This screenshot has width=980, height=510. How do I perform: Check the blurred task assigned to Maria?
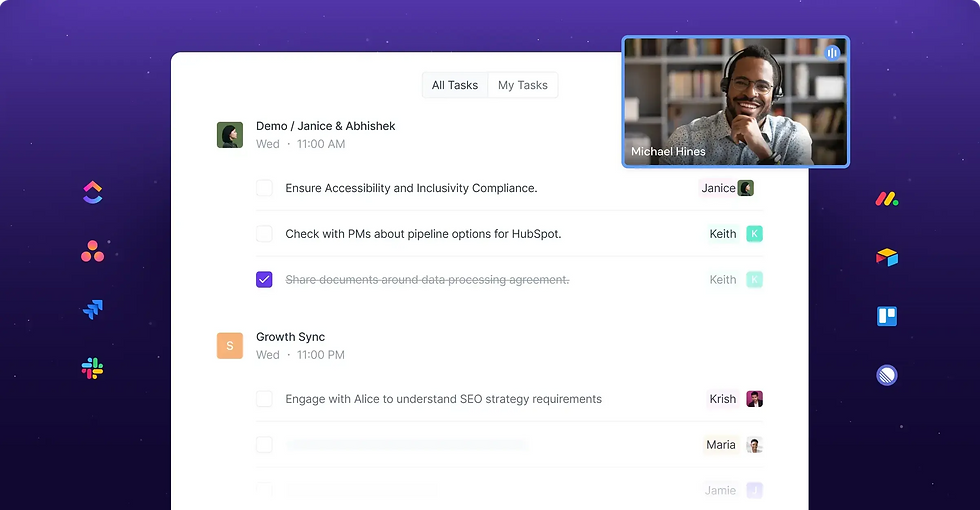coord(264,445)
